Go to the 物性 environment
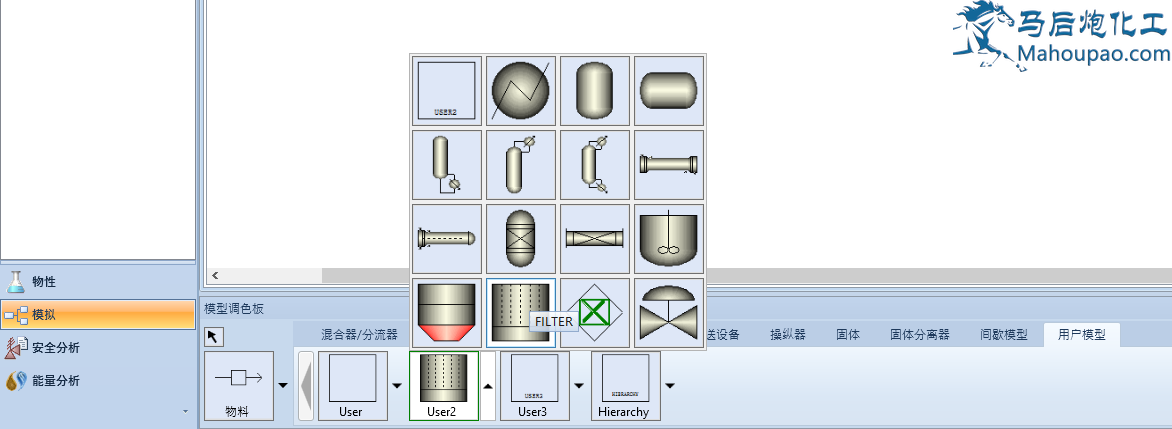 click(x=43, y=282)
